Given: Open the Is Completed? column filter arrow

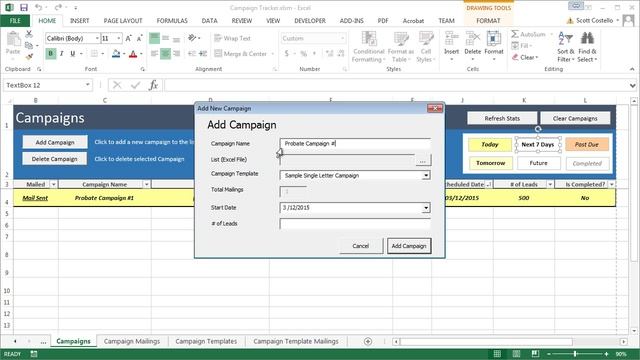Looking at the screenshot, I should click(611, 184).
